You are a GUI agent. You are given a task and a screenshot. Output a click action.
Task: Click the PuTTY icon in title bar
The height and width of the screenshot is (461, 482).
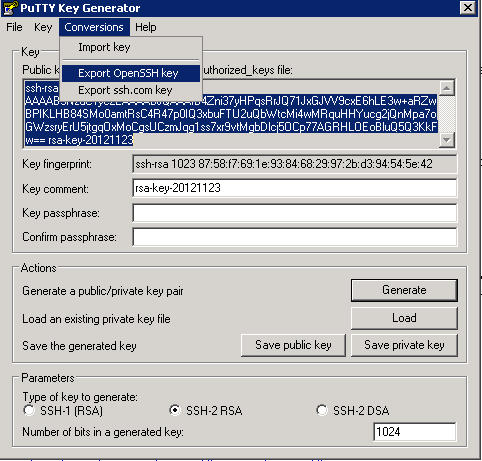pyautogui.click(x=10, y=8)
